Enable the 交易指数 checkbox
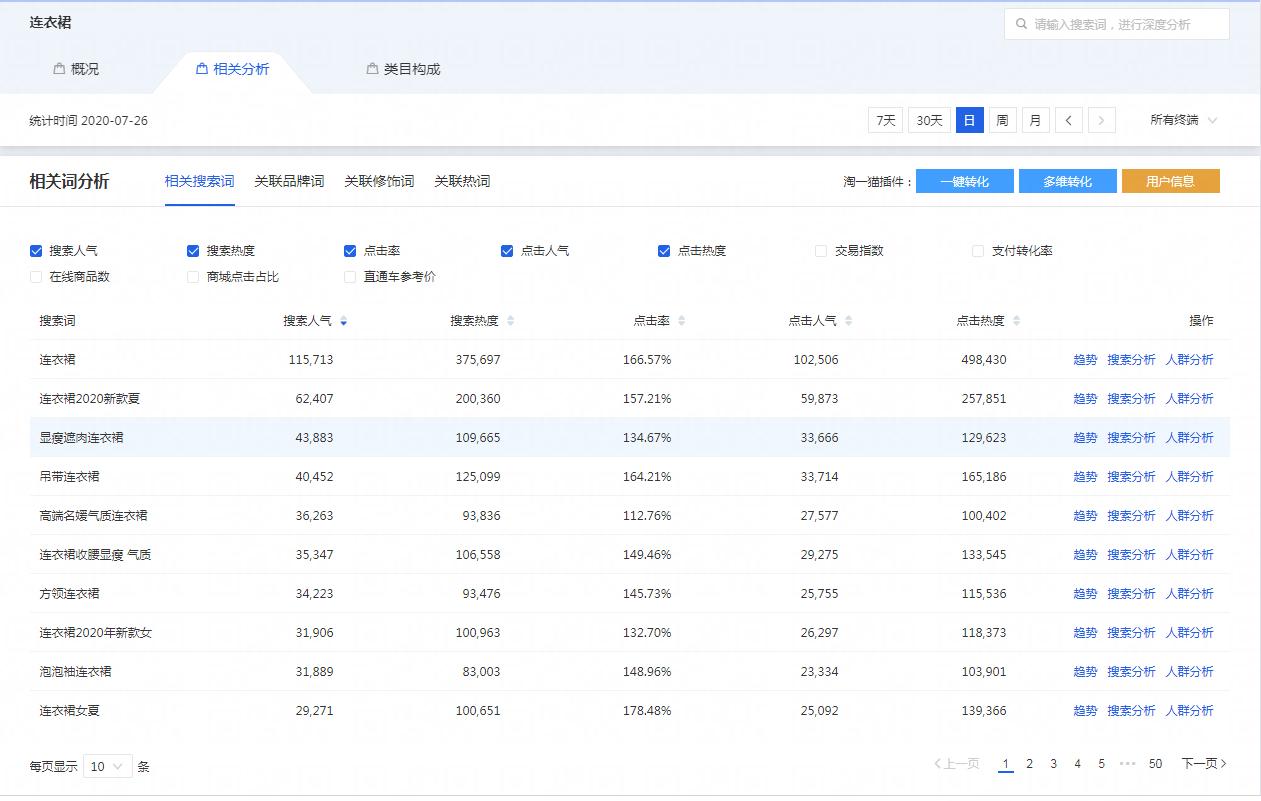Viewport: 1261px width, 801px height. click(820, 250)
